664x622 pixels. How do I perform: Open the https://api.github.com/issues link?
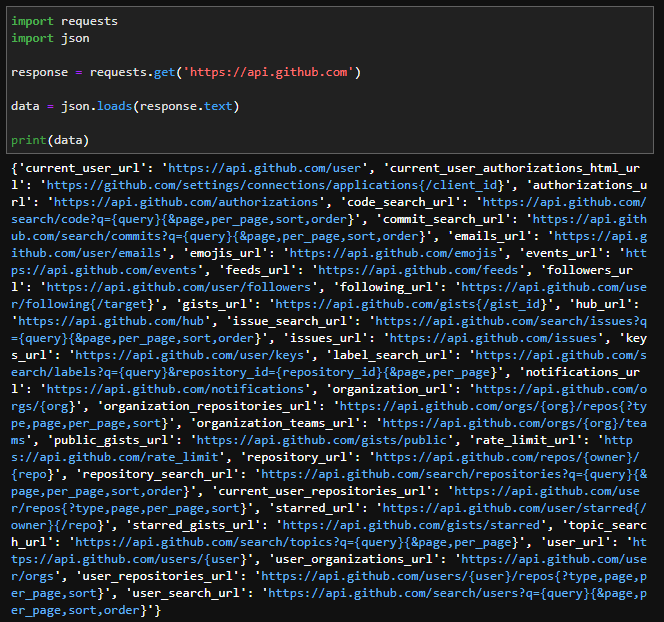[493, 338]
